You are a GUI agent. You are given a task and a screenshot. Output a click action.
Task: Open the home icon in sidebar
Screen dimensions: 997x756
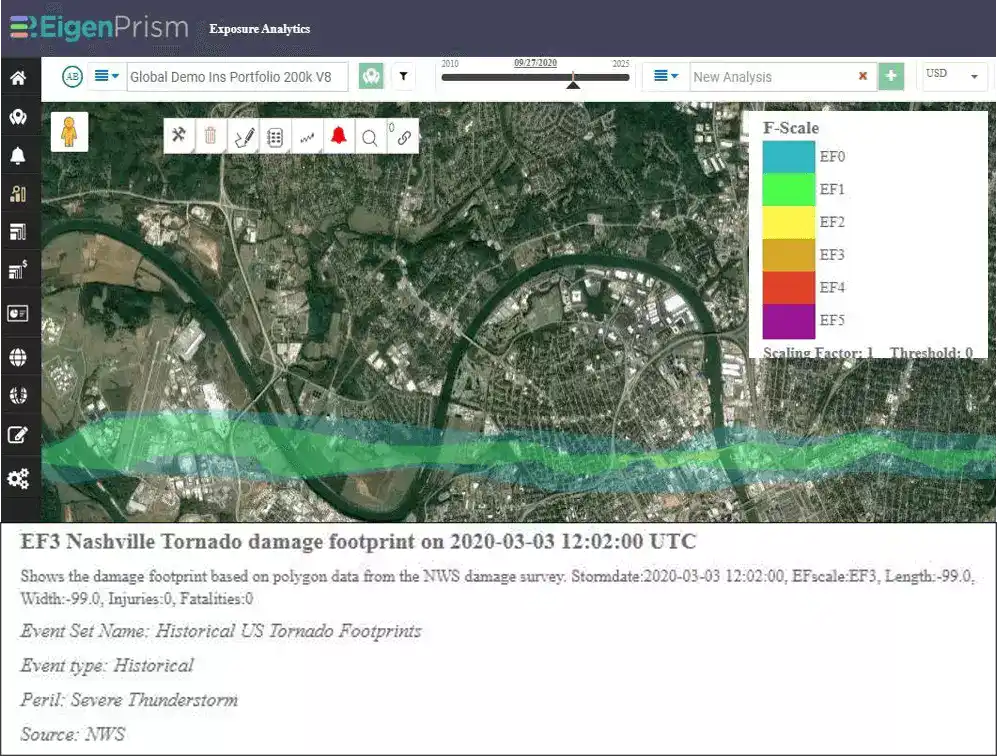pos(18,78)
